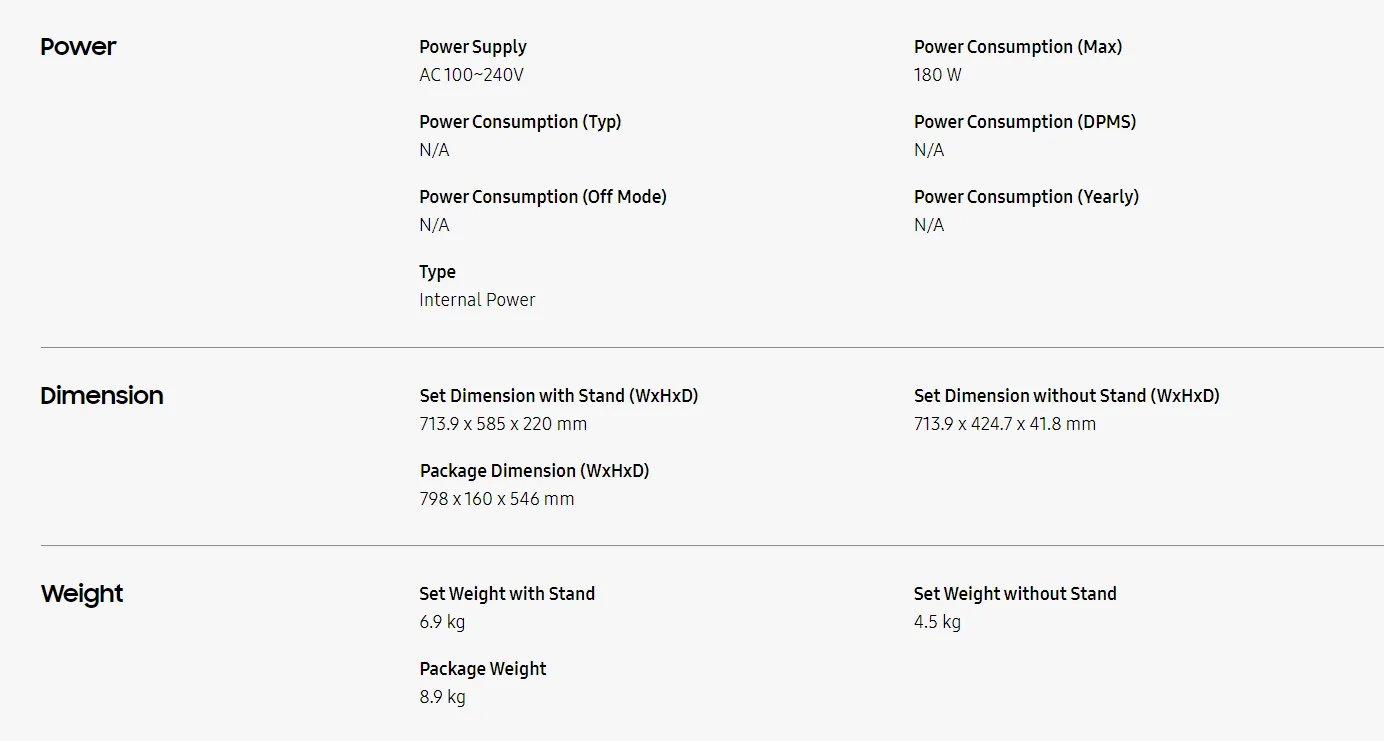Click Set Dimension without Stand label
The width and height of the screenshot is (1384, 741).
click(x=1067, y=396)
